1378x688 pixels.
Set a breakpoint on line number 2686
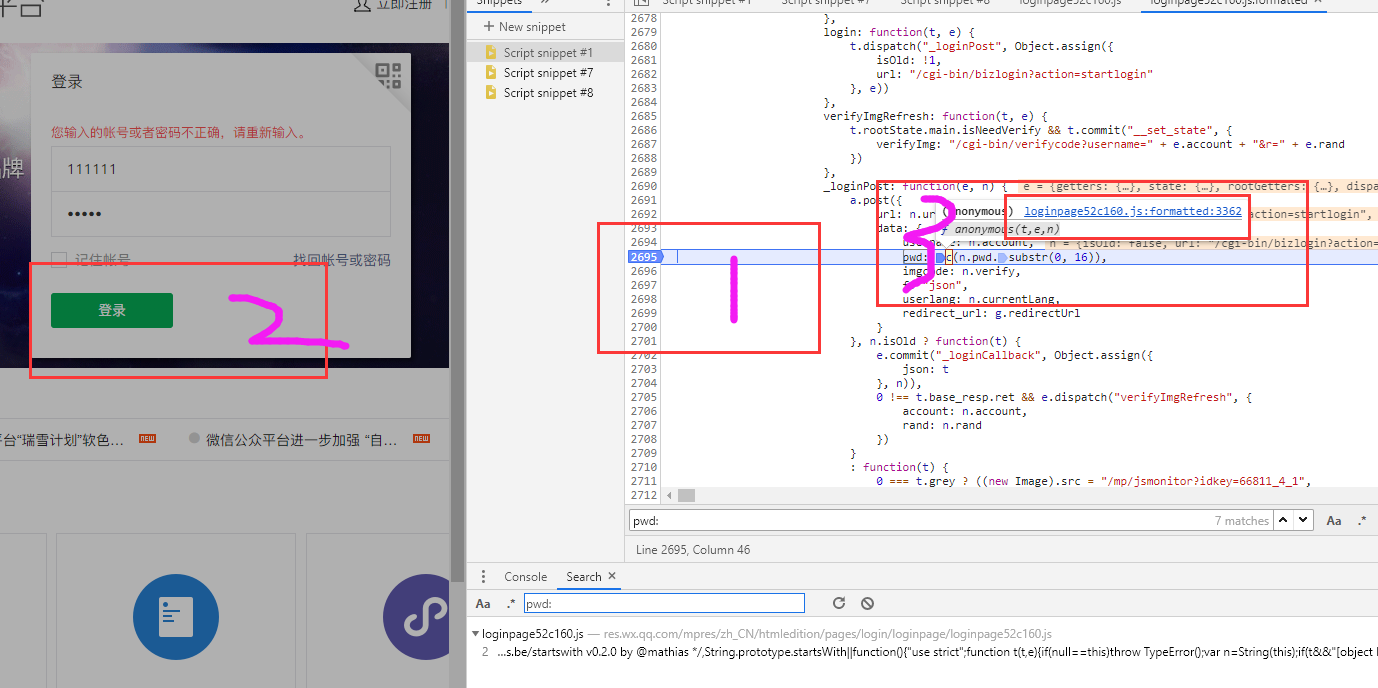pos(645,130)
